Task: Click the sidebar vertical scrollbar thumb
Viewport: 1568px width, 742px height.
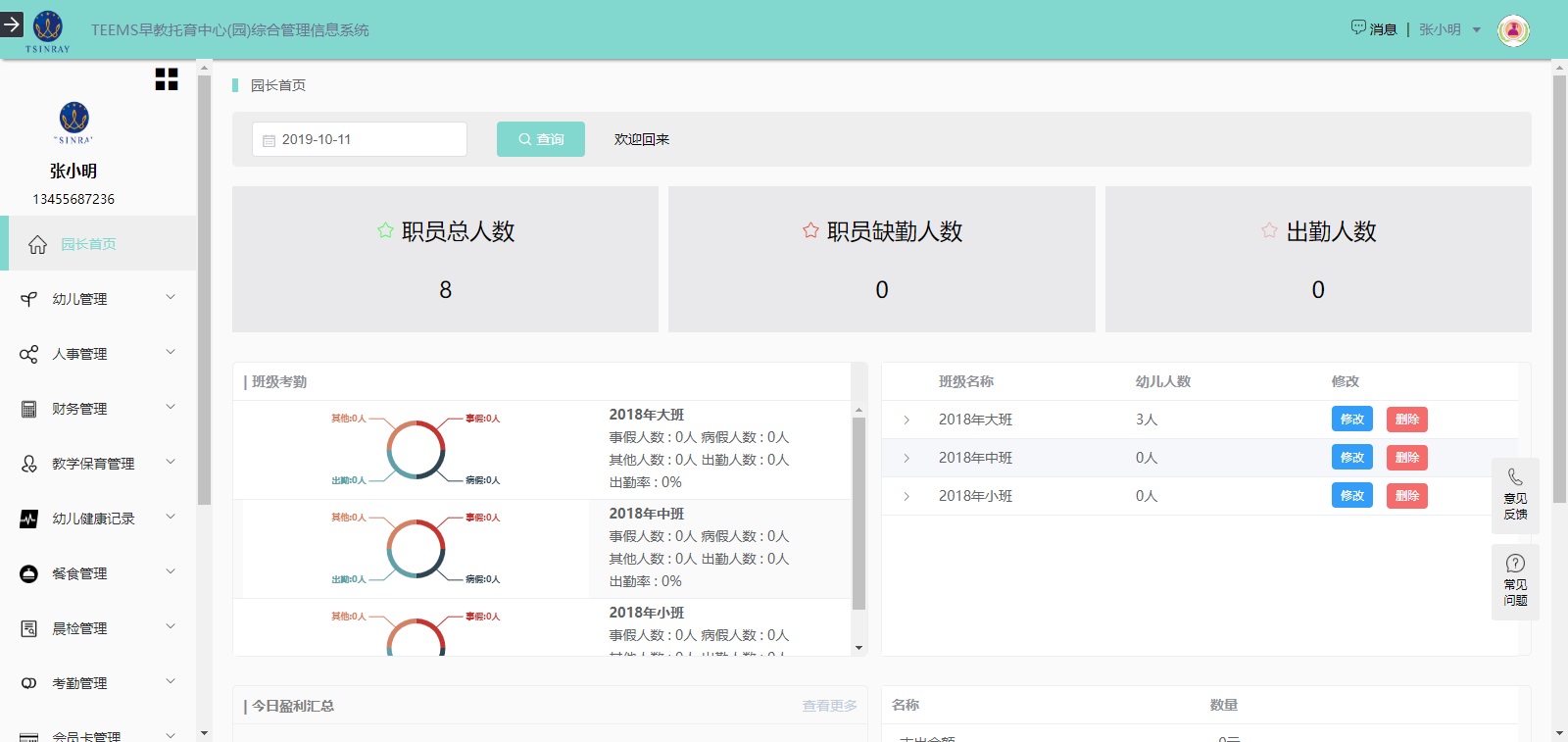Action: (204, 289)
